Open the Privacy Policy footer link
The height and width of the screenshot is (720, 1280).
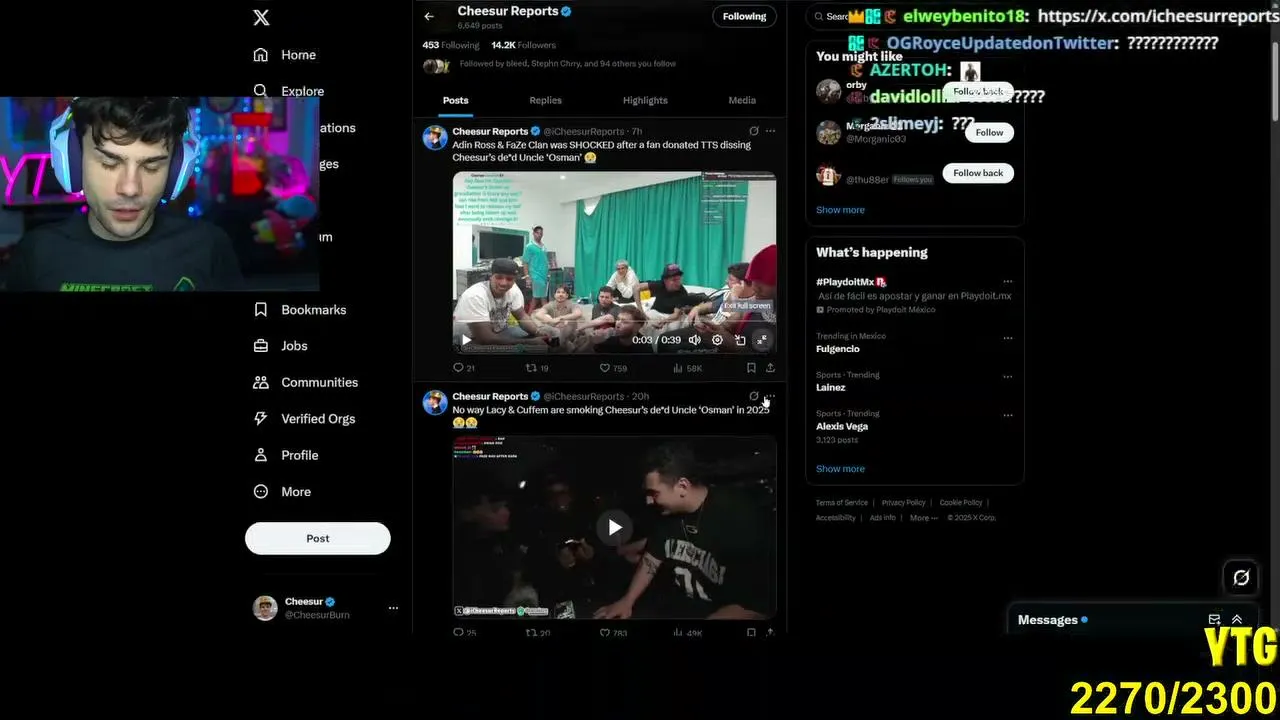pos(904,503)
